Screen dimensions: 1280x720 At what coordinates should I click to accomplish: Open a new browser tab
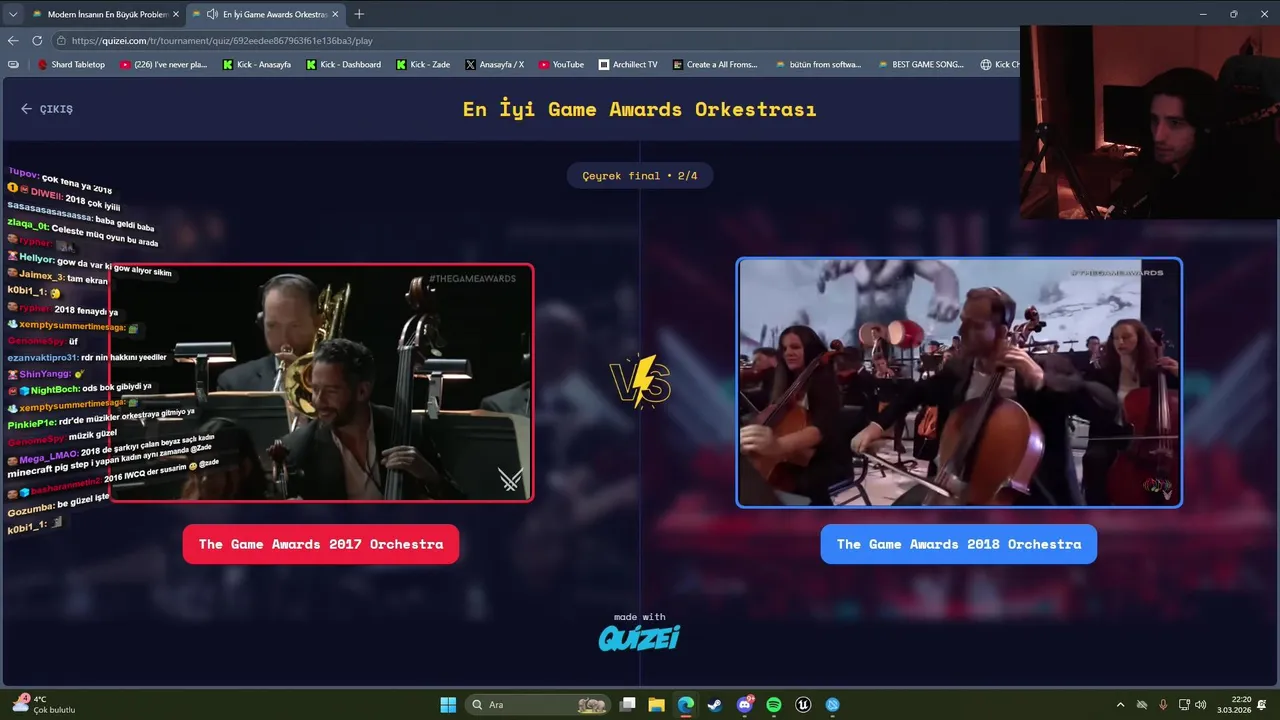pos(359,14)
